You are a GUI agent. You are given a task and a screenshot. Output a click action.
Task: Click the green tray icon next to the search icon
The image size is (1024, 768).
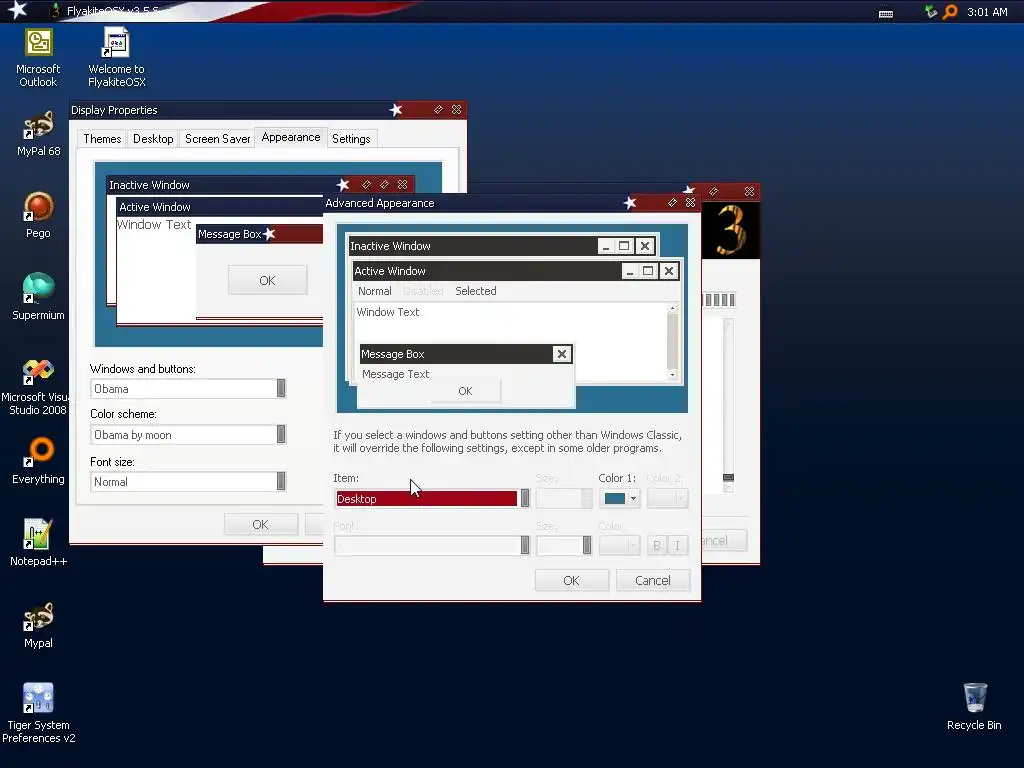[931, 12]
